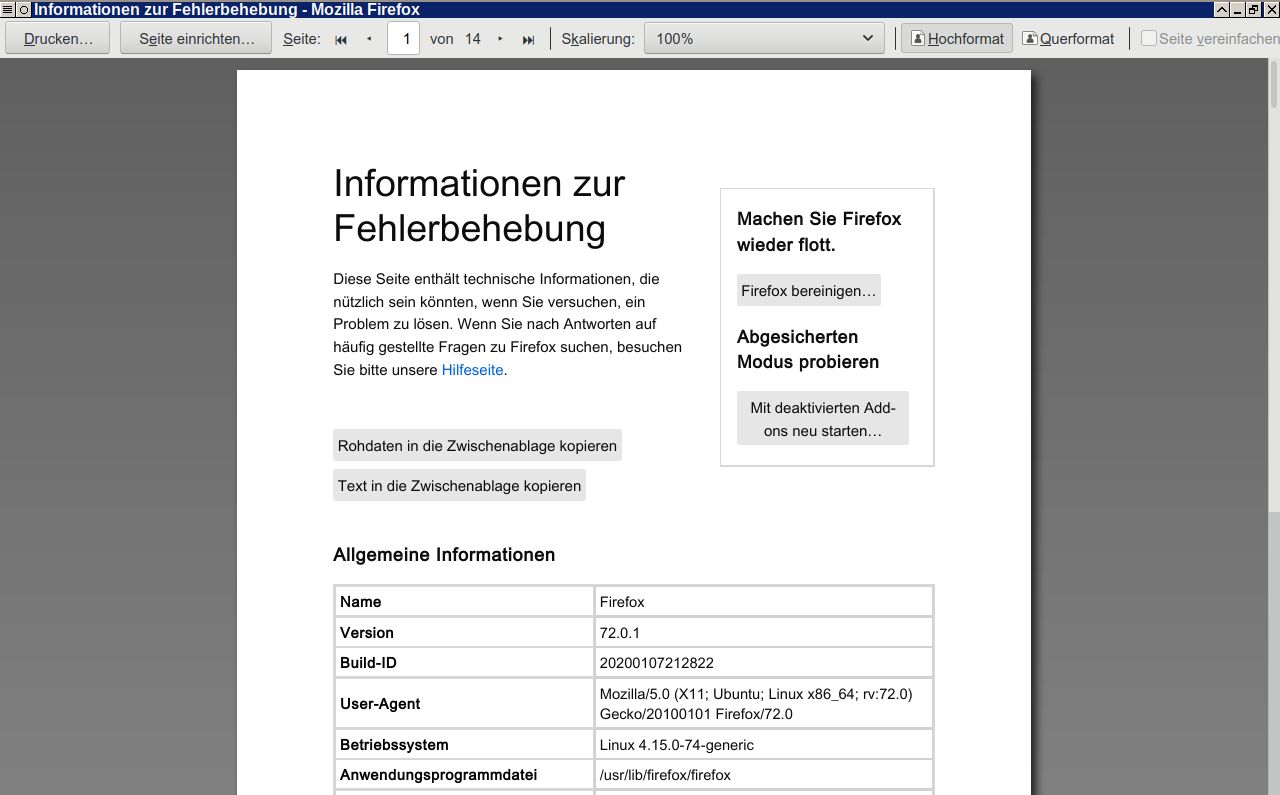This screenshot has width=1280, height=795.
Task: Click the page number input field
Action: [403, 39]
